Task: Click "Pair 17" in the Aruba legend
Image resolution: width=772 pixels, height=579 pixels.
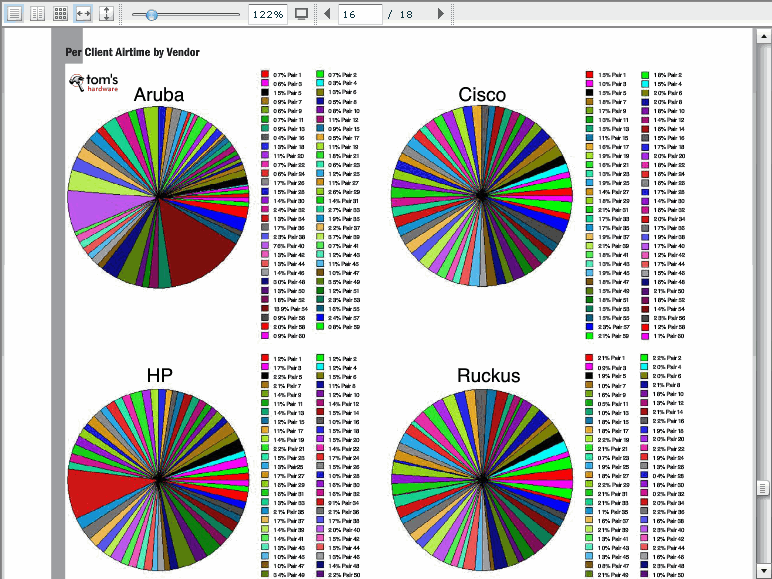Action: pos(352,138)
